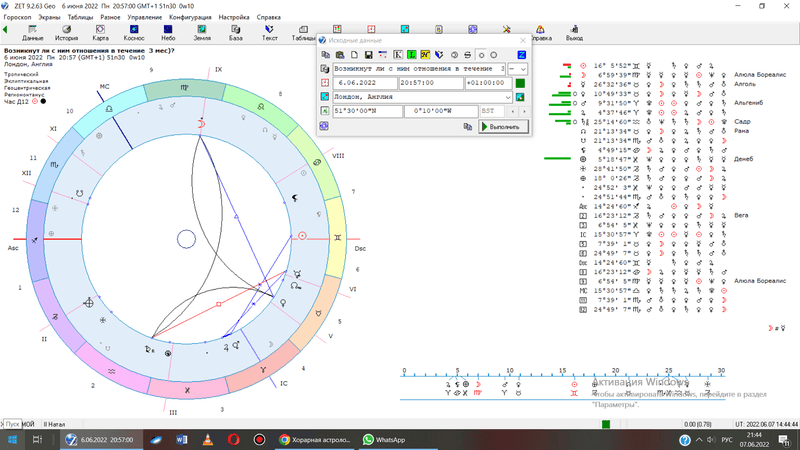Select the small circle radio option
The width and height of the screenshot is (800, 450).
[482, 54]
